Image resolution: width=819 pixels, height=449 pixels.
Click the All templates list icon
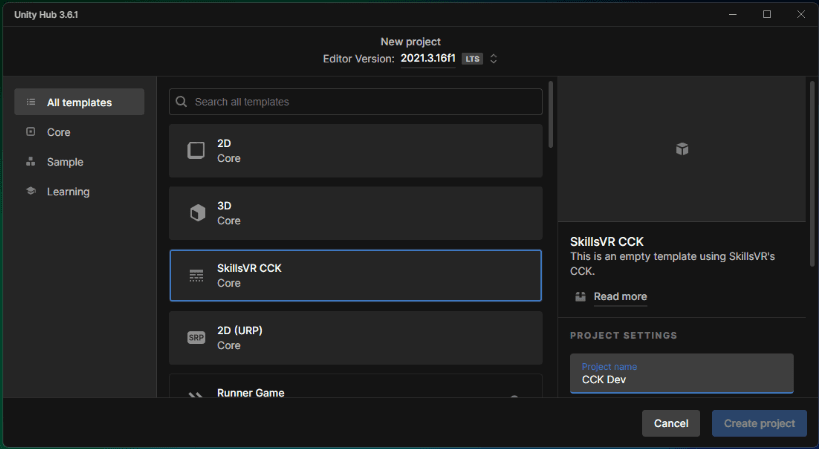[31, 102]
